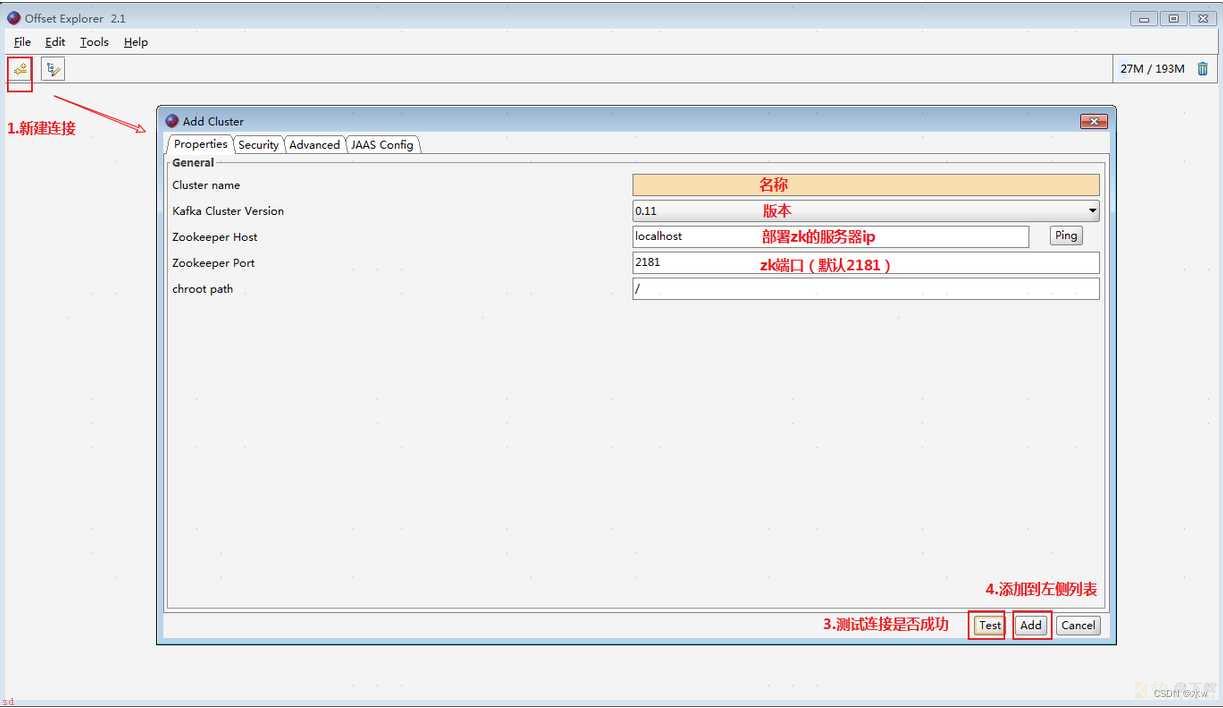Switch to the Security tab
Image resolution: width=1223 pixels, height=708 pixels.
258,145
